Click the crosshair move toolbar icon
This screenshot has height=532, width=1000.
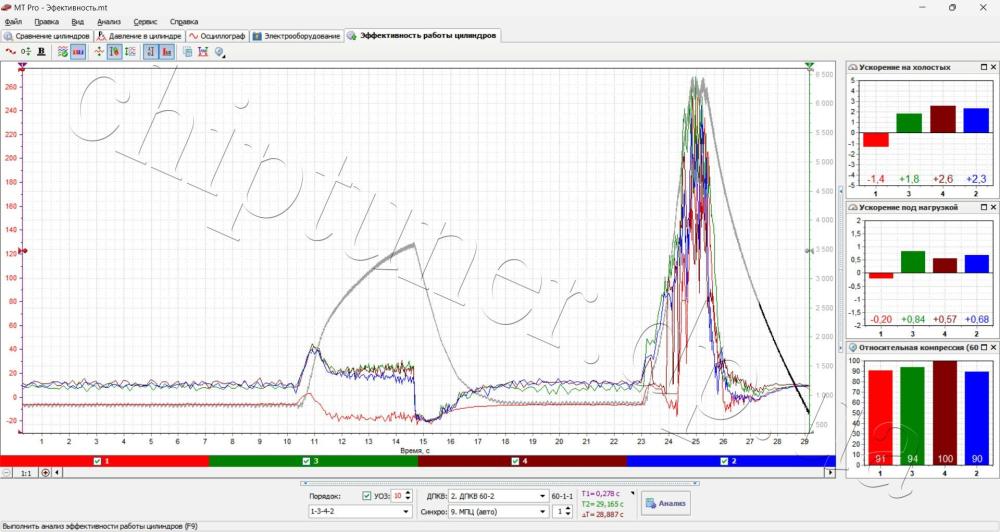point(99,52)
